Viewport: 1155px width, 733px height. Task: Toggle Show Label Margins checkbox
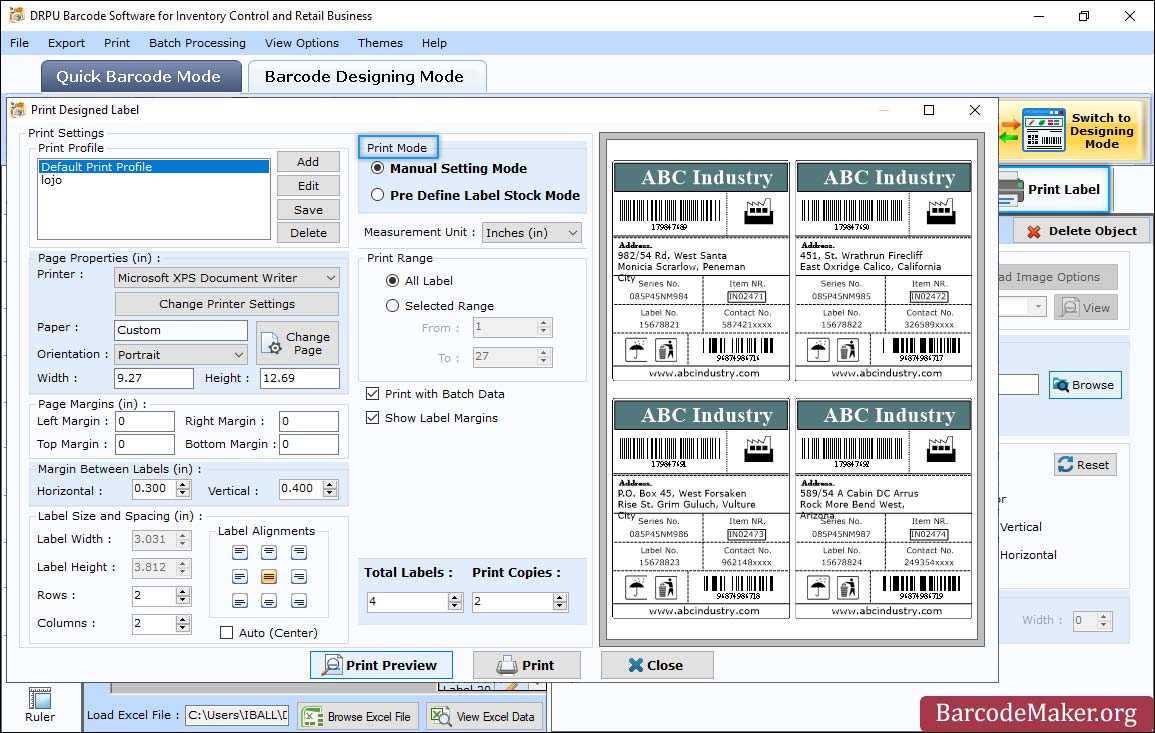coord(373,418)
